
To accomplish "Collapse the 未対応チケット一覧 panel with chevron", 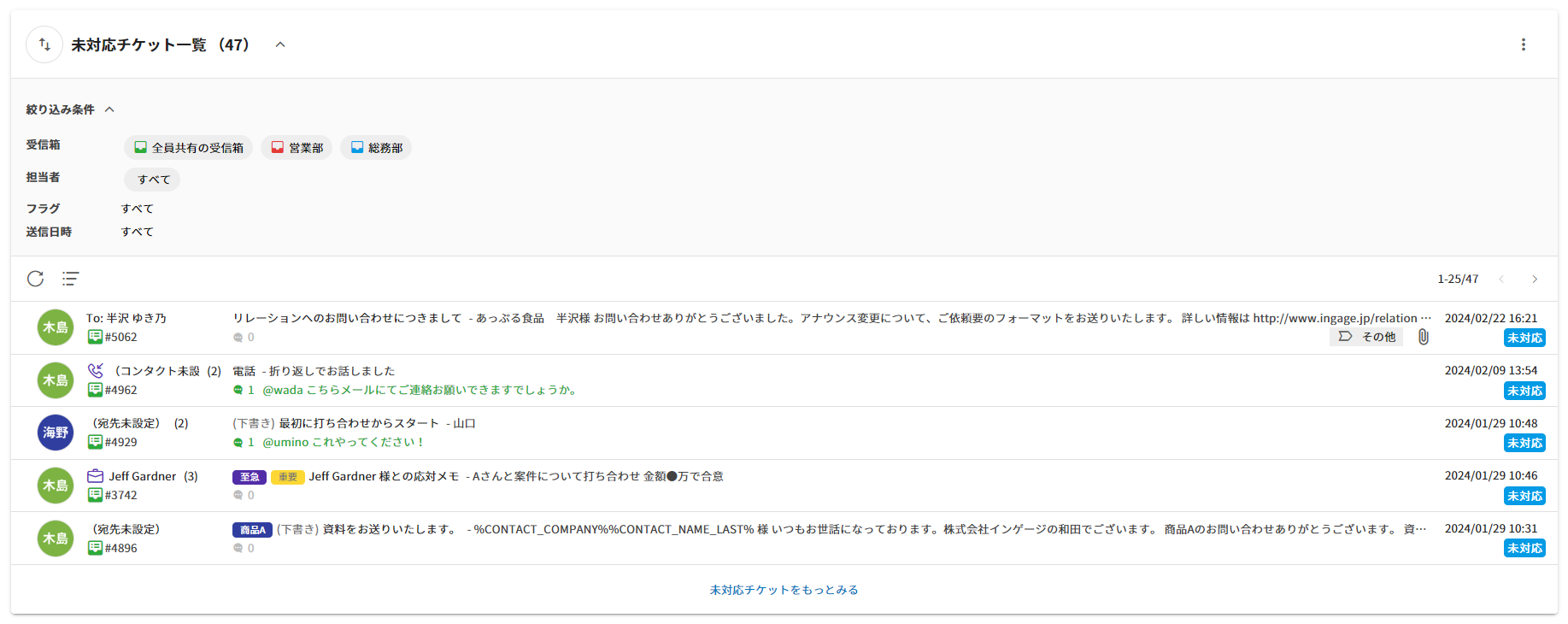I will point(280,44).
